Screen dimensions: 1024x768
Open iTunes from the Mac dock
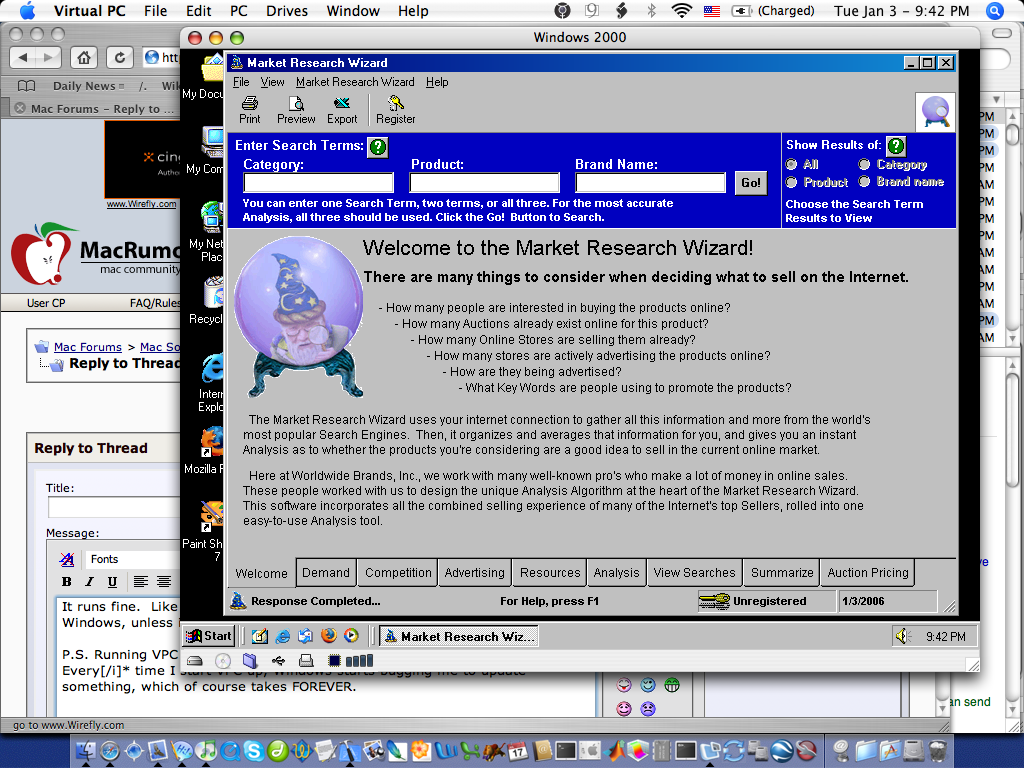click(206, 751)
